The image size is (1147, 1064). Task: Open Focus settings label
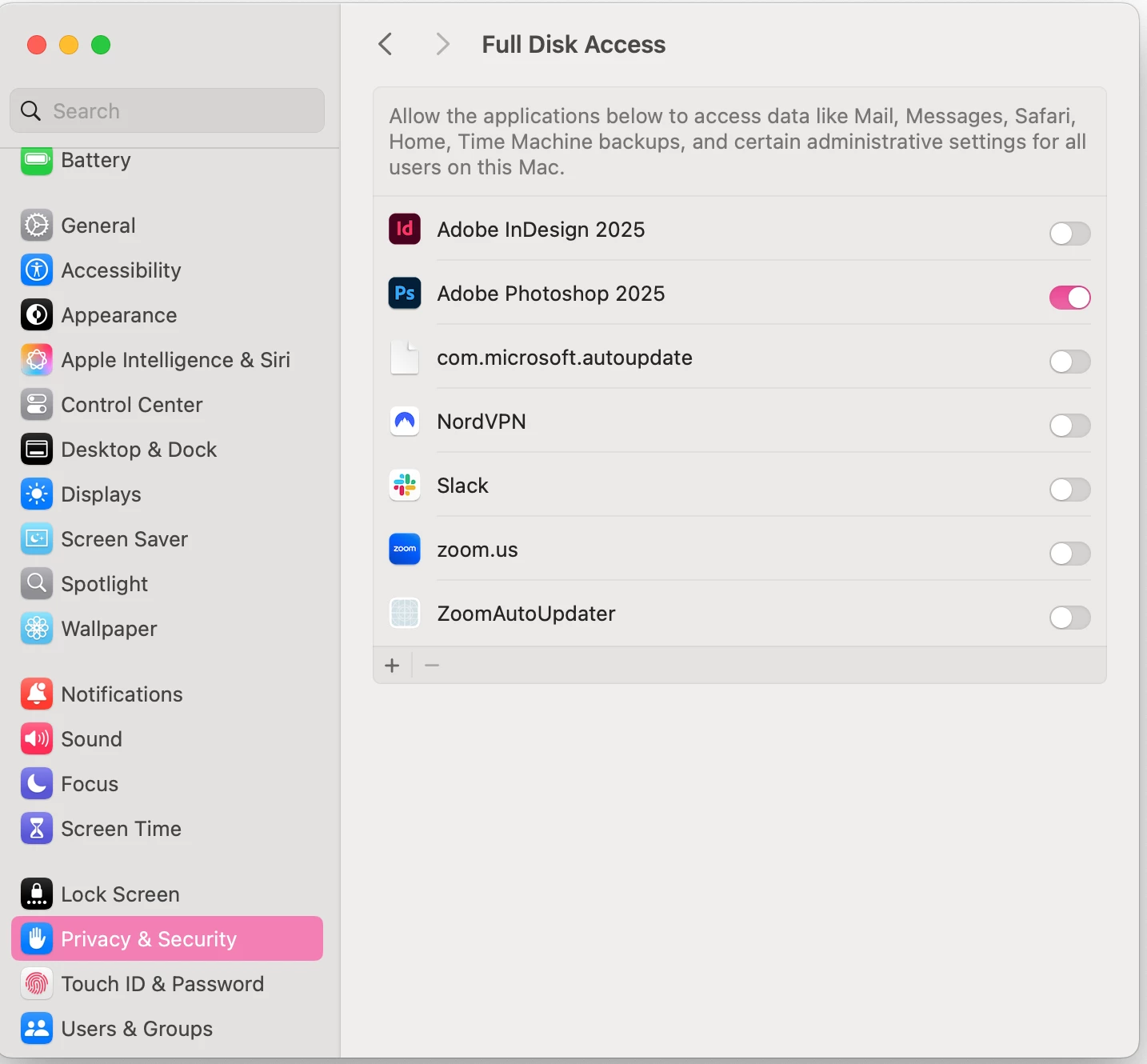pos(90,784)
